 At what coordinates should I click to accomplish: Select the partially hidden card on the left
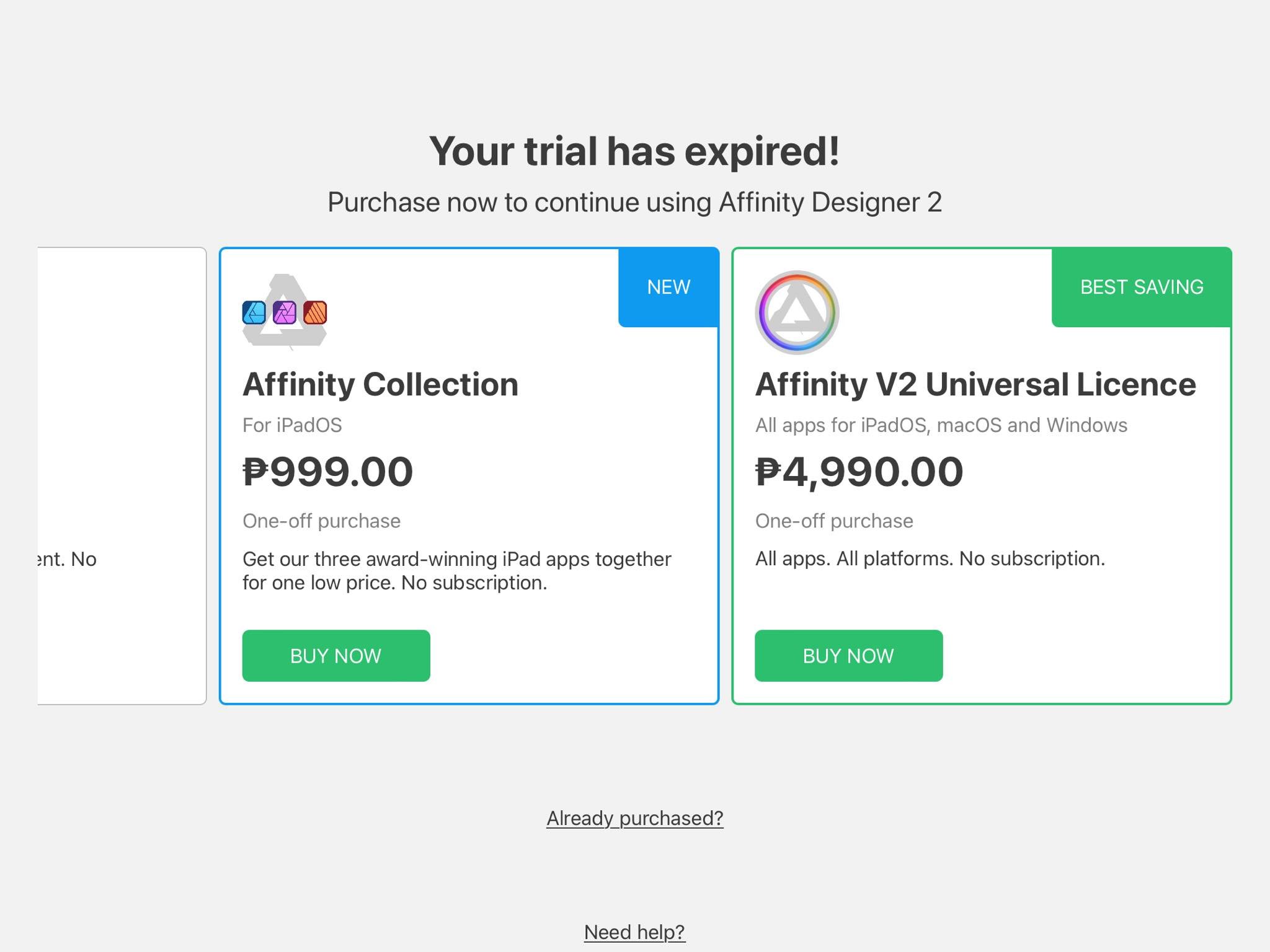(x=122, y=475)
